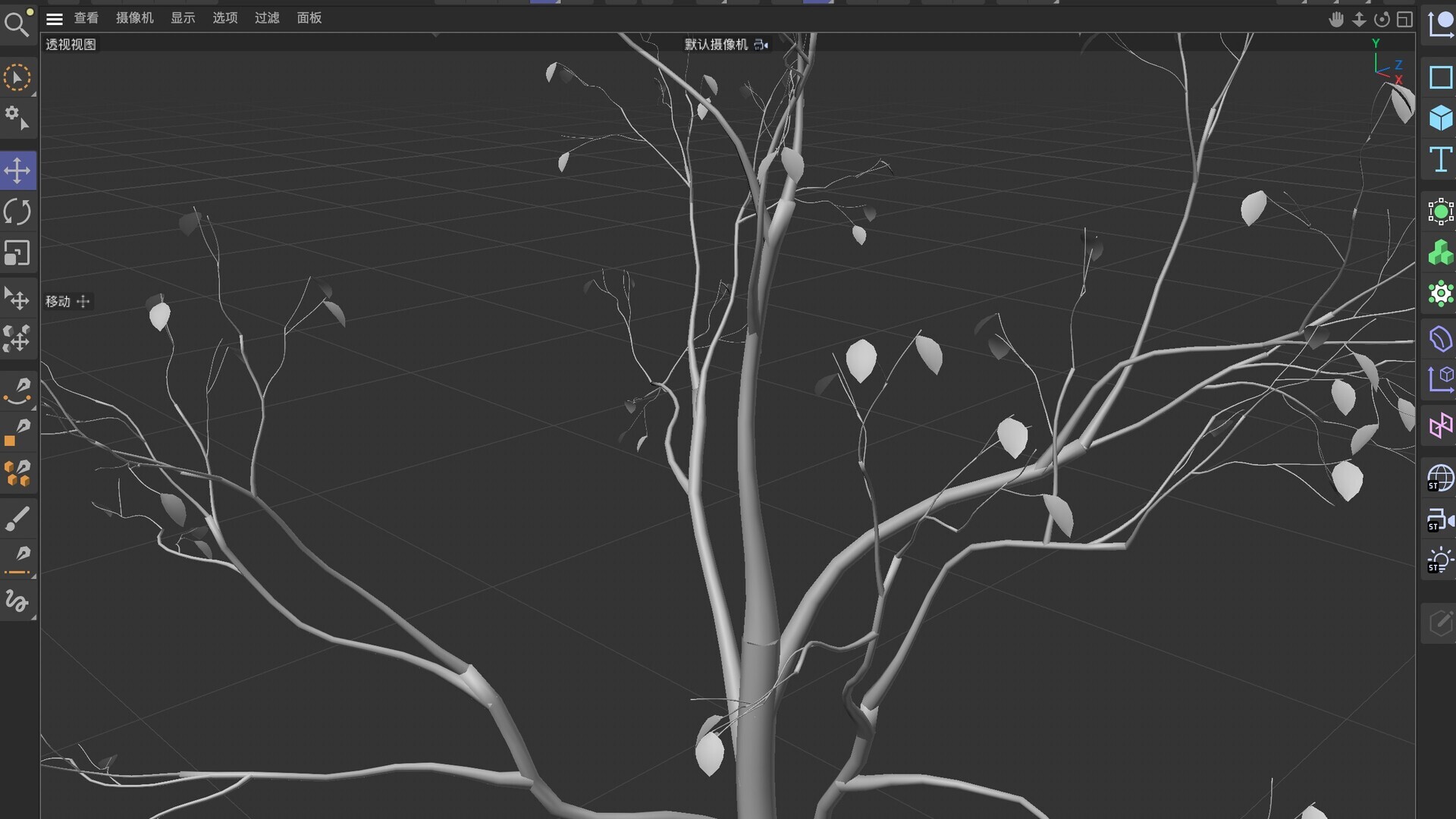The width and height of the screenshot is (1456, 819).
Task: Click the orbit rotate-view icon
Action: (1382, 20)
